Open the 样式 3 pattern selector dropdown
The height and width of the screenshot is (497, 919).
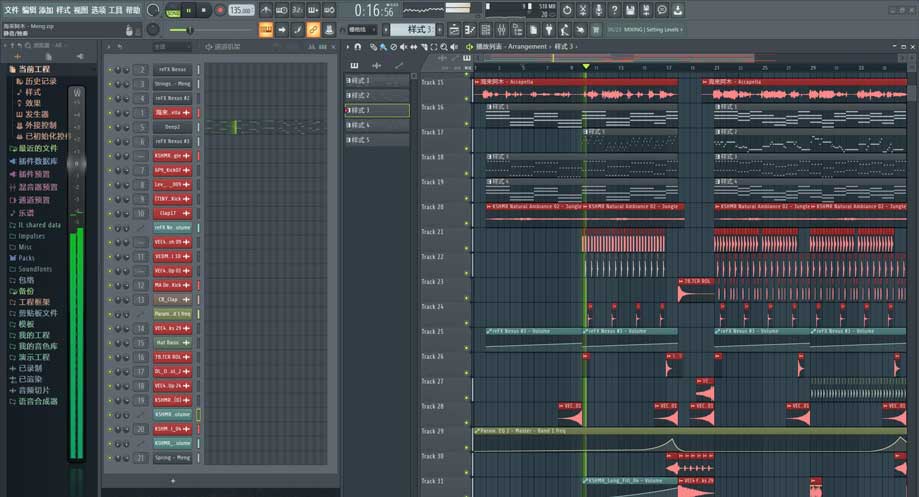[x=412, y=30]
